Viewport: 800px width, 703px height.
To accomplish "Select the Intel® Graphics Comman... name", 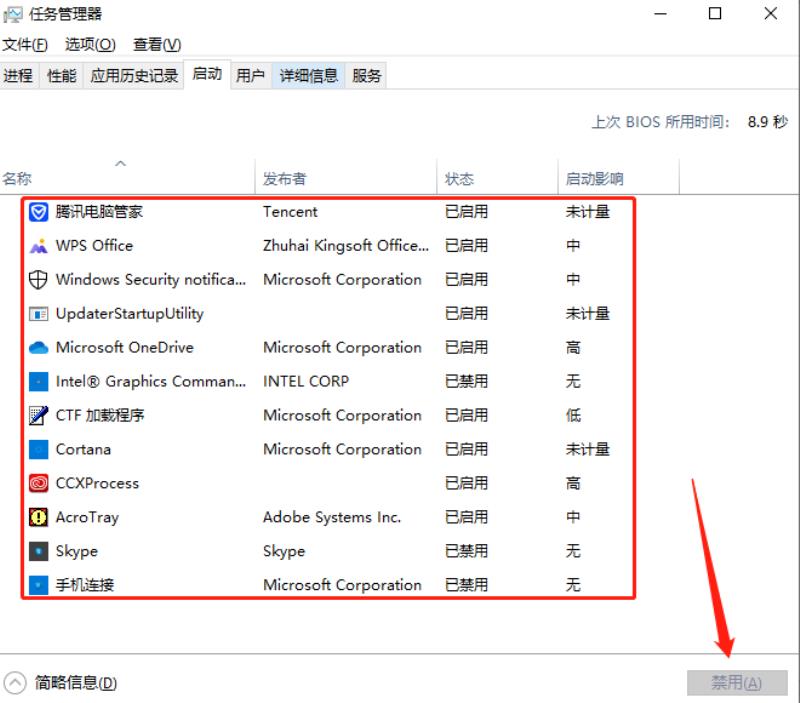I will click(x=151, y=382).
